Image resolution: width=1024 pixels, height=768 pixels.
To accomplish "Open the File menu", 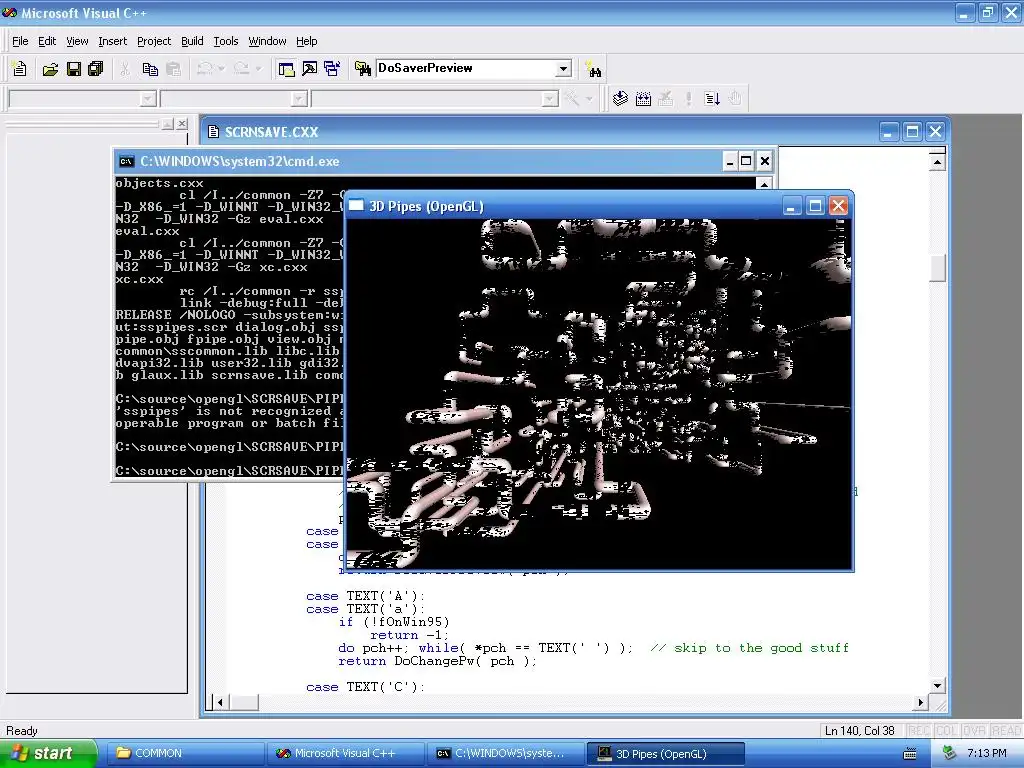I will point(20,41).
